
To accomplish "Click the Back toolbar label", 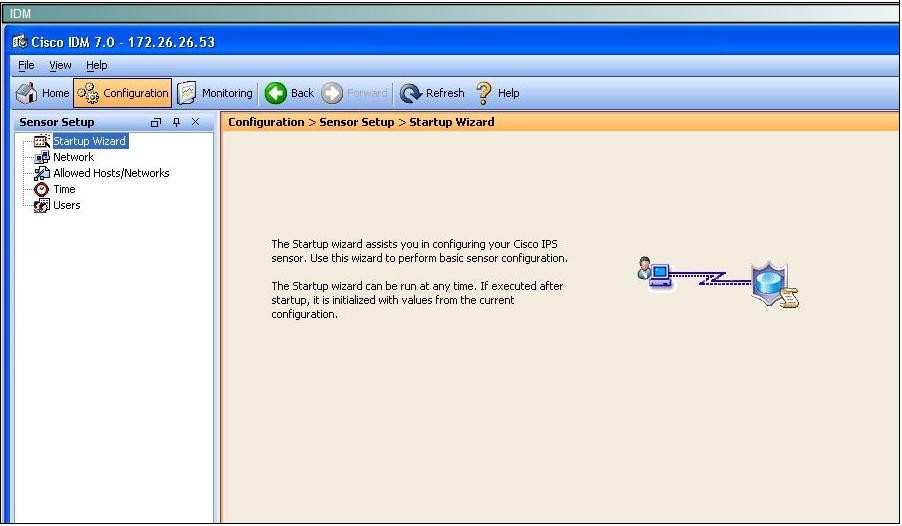I will coord(302,93).
